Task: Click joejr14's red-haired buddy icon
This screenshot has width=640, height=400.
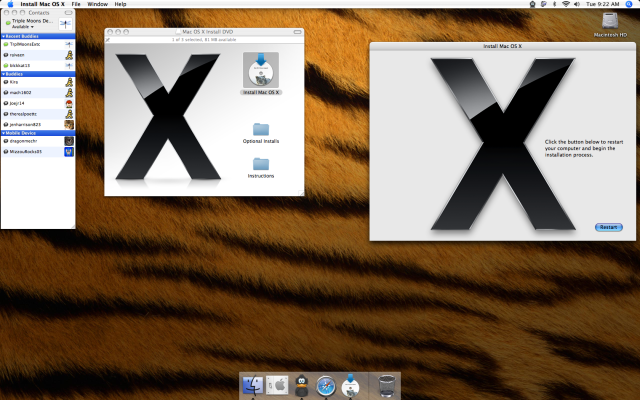Action: pos(69,103)
